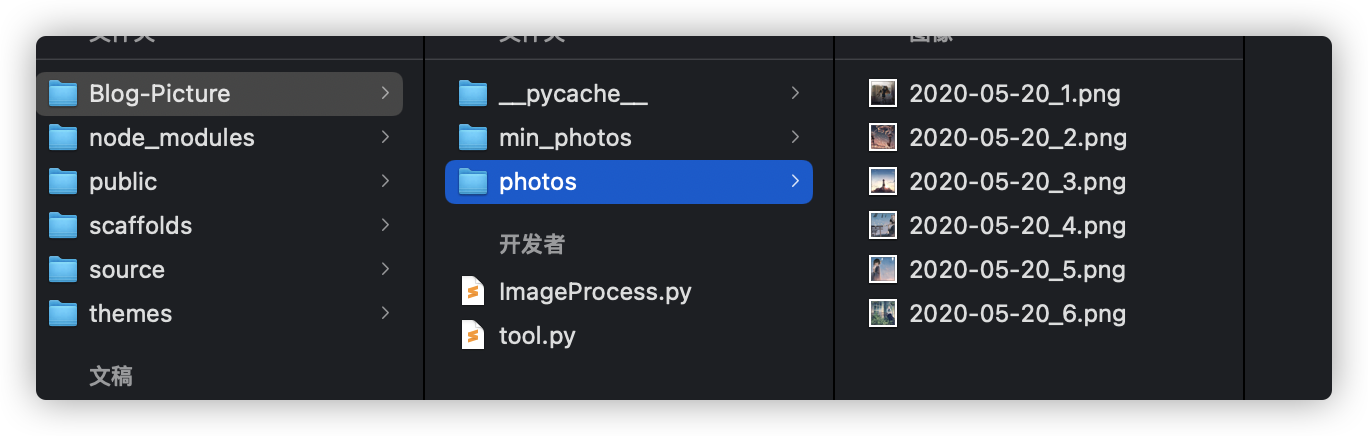Image resolution: width=1368 pixels, height=436 pixels.
Task: Select thumbnail of 2020-05-20_2.png
Action: tap(883, 138)
